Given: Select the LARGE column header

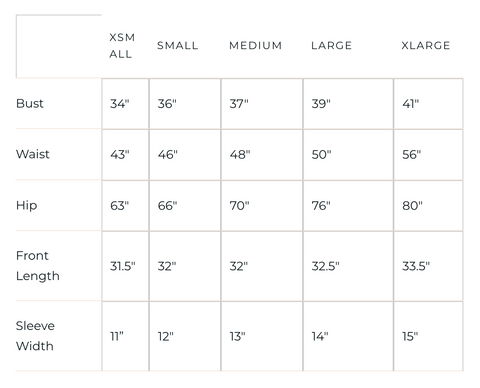Looking at the screenshot, I should point(331,45).
